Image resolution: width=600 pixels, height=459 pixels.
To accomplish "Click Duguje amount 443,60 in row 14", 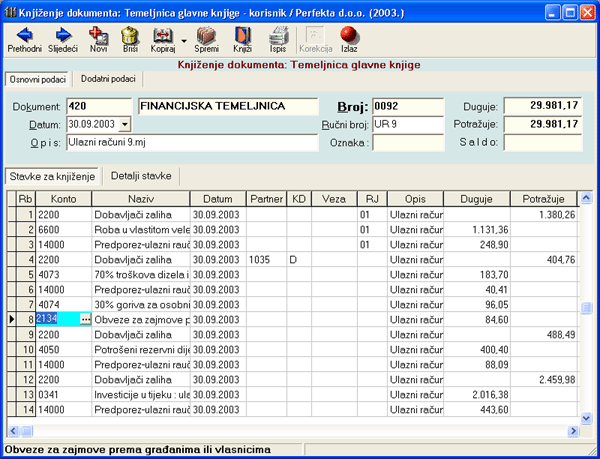I will [476, 410].
